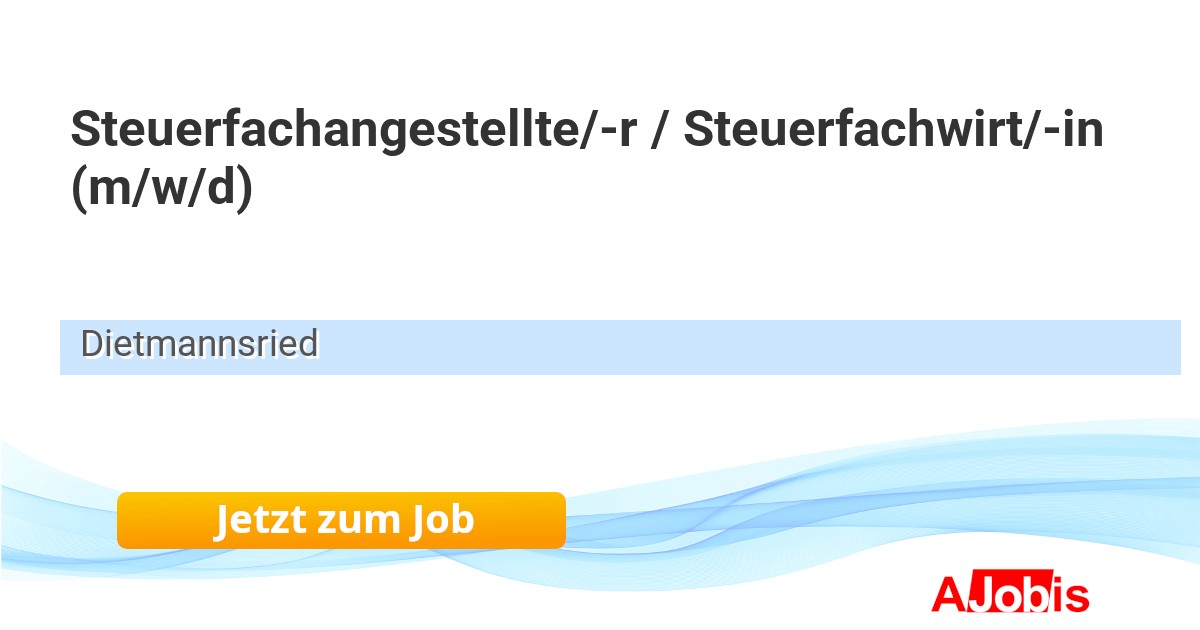The height and width of the screenshot is (630, 1200).
Task: Click the "Steuerfachangestellte/-r" title text
Action: pos(353,131)
